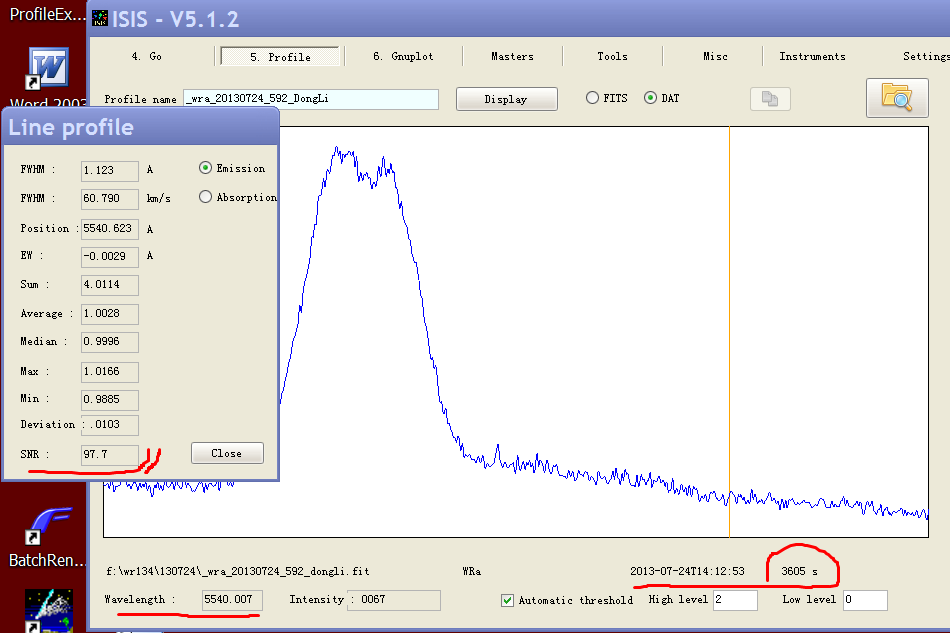This screenshot has width=950, height=633.
Task: Switch to the 6. Gnuplot tab
Action: [403, 56]
